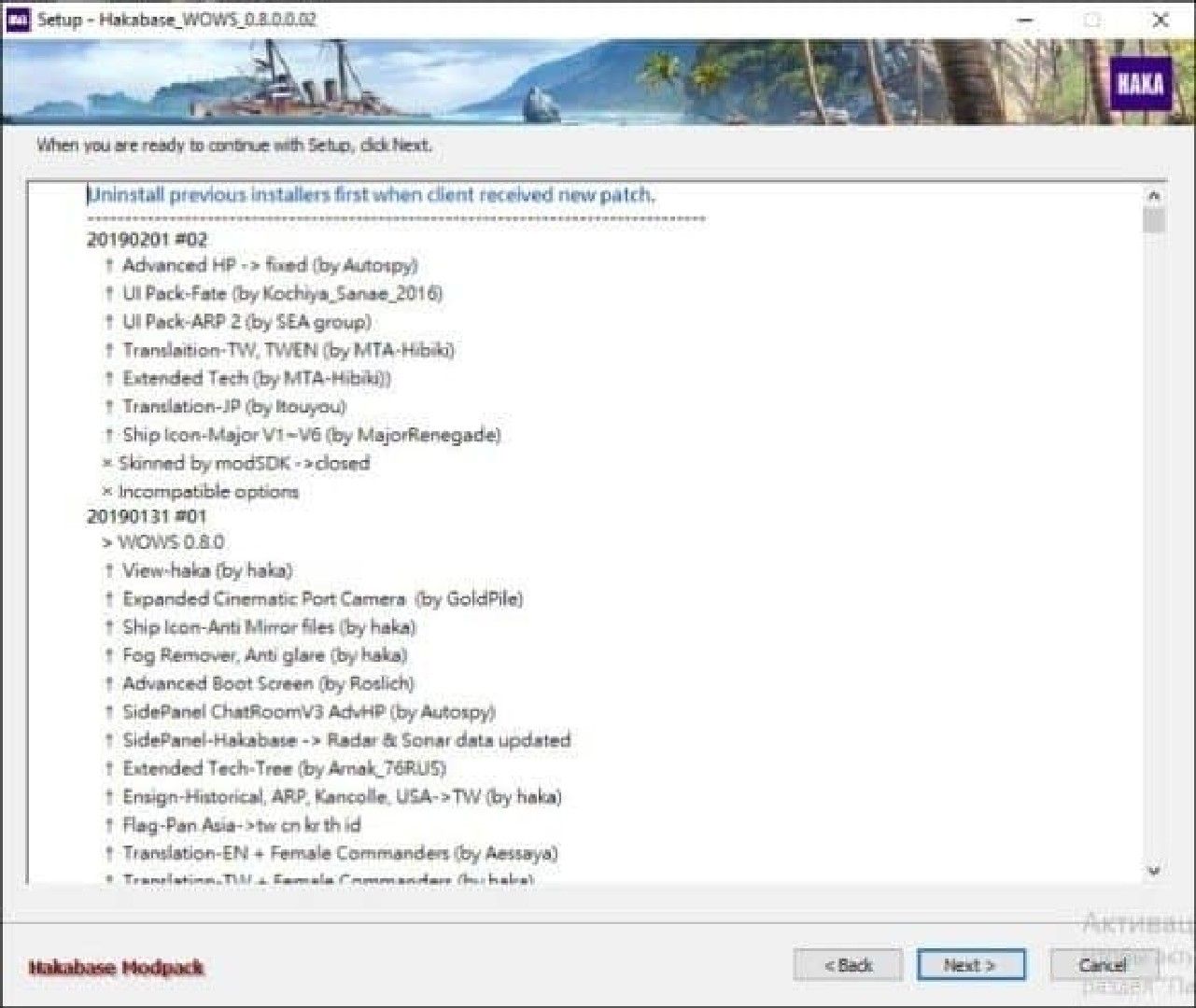The width and height of the screenshot is (1196, 1008).
Task: Click the 'Flag-Pan Asia' entry
Action: [232, 825]
